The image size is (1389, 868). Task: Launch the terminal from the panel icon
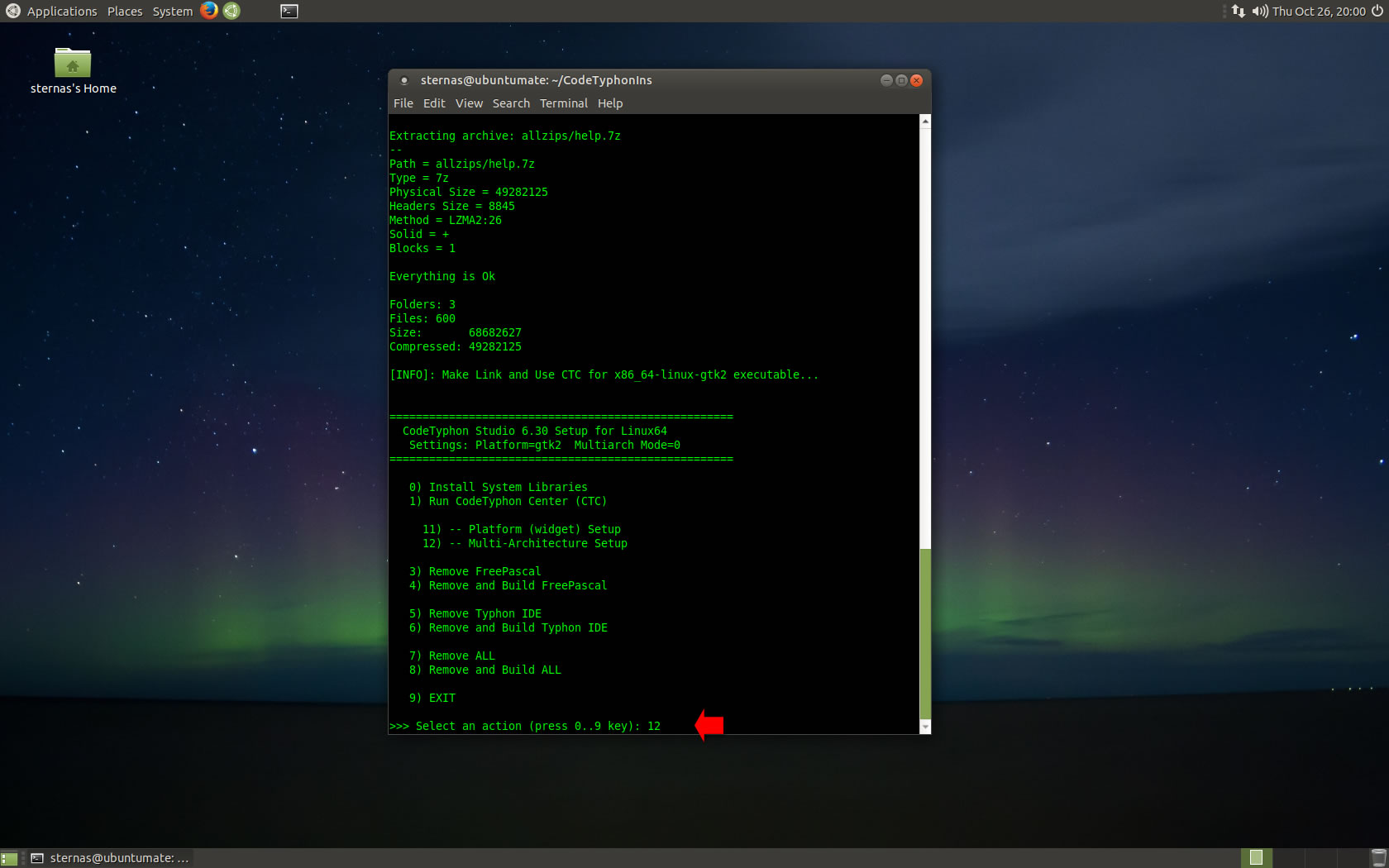coord(289,11)
